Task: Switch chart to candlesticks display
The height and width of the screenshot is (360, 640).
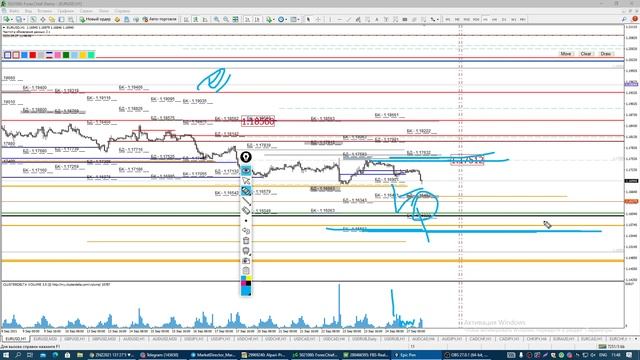Action: point(196,19)
